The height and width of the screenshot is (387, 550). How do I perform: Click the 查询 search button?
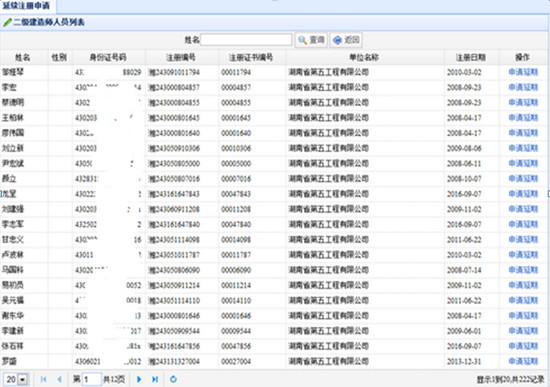point(311,40)
